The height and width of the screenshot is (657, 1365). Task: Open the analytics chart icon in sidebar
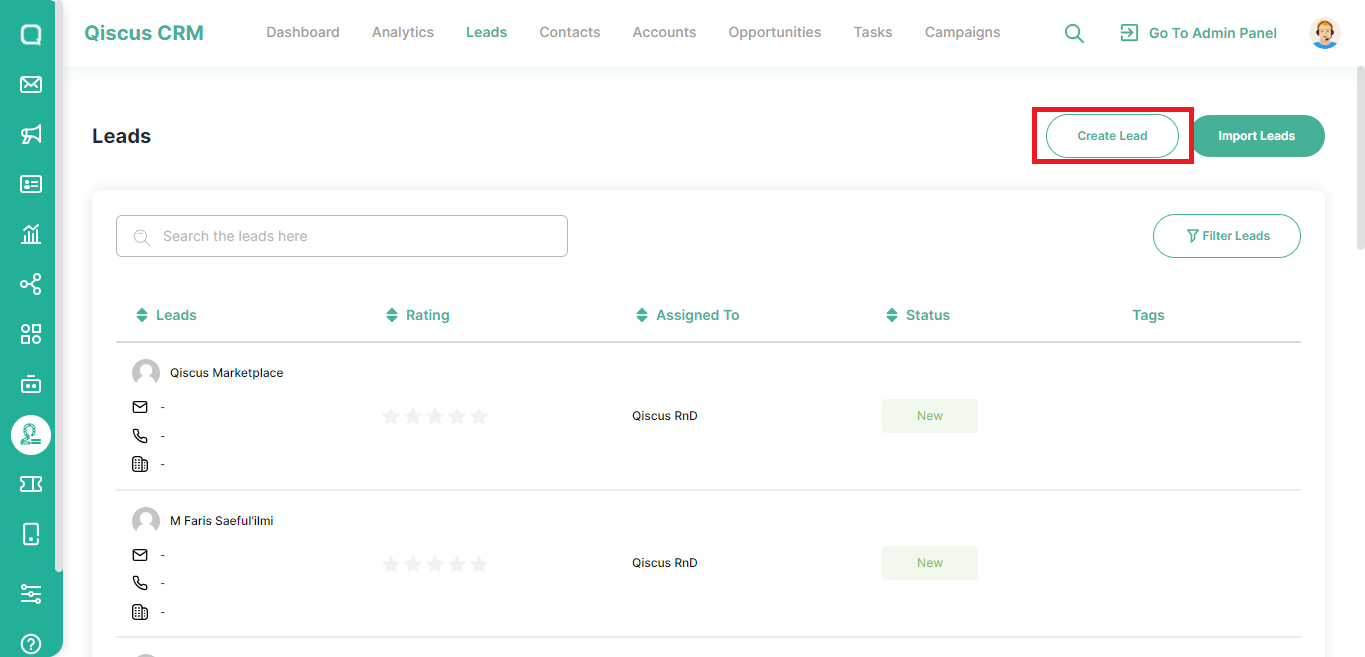click(31, 234)
